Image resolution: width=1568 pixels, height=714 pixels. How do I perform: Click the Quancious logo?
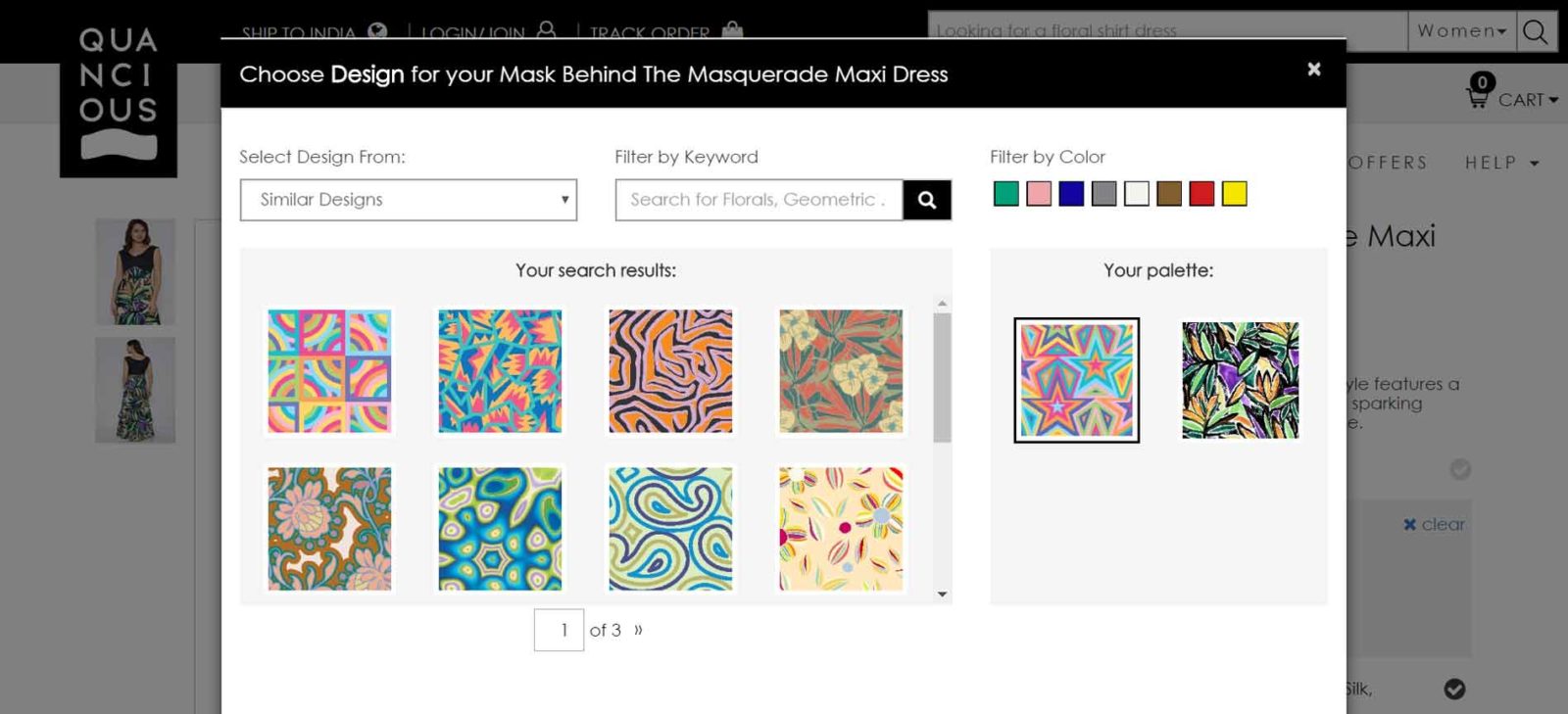pyautogui.click(x=118, y=93)
